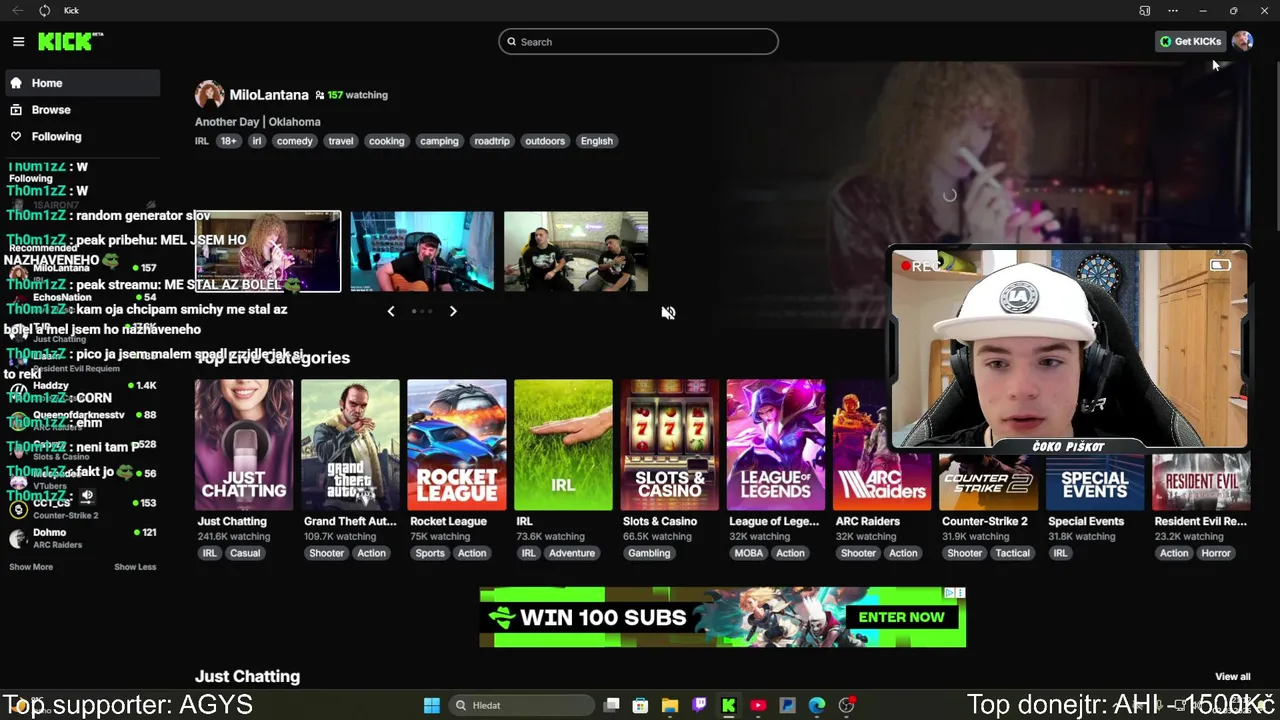
Task: Open Following in the sidebar
Action: [x=82, y=136]
